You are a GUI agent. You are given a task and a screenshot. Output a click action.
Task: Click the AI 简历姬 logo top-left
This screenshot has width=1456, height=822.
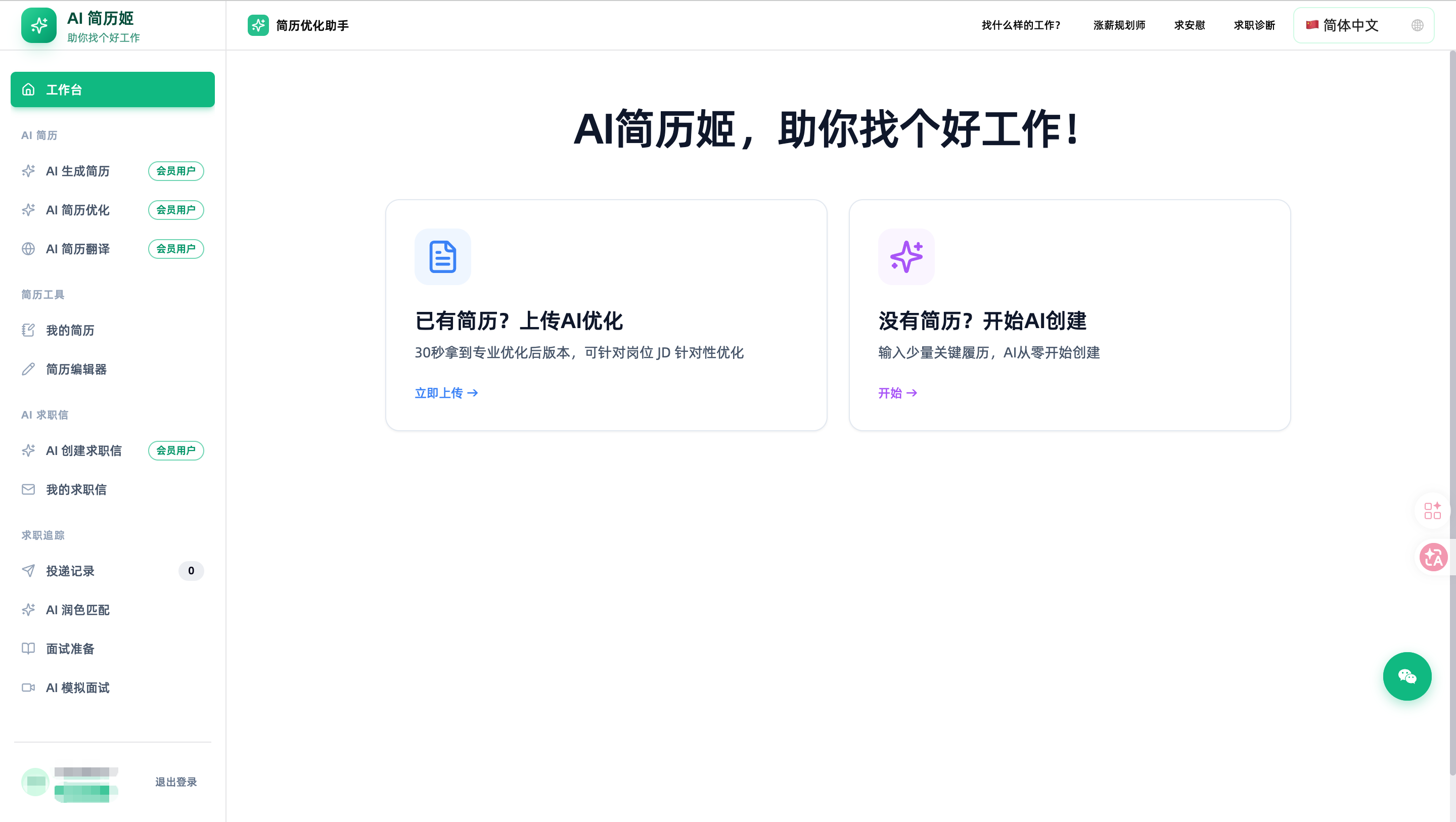click(38, 25)
